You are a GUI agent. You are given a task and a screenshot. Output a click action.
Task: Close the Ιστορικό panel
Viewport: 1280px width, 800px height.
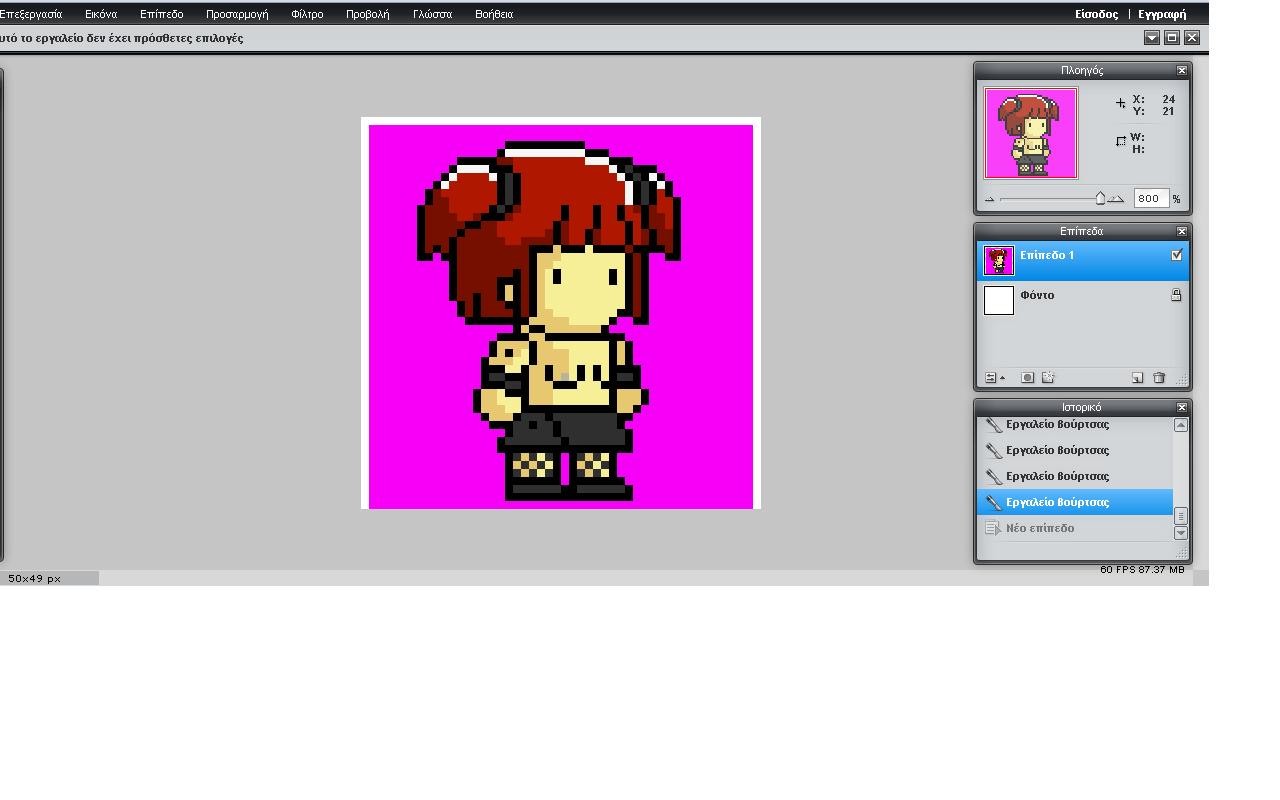point(1181,407)
